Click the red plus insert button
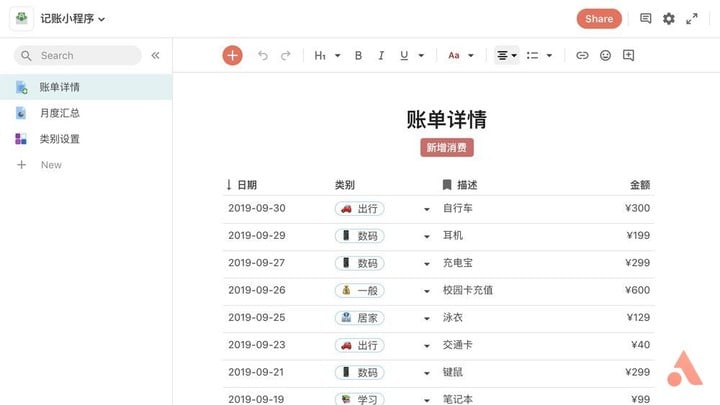 coord(232,56)
